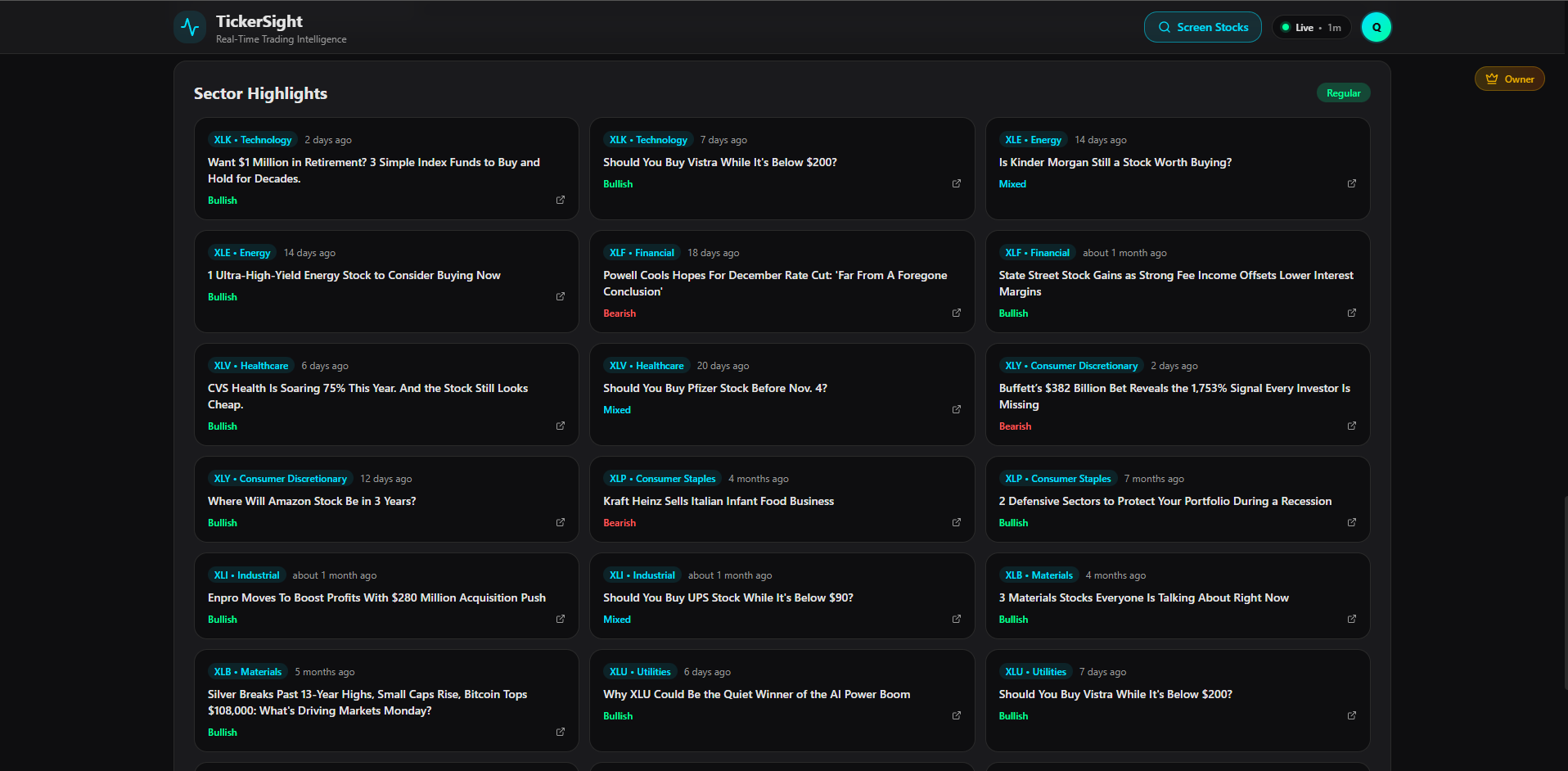Open external link for 2 Defensive Sectors article
Image resolution: width=1568 pixels, height=771 pixels.
pyautogui.click(x=1351, y=522)
